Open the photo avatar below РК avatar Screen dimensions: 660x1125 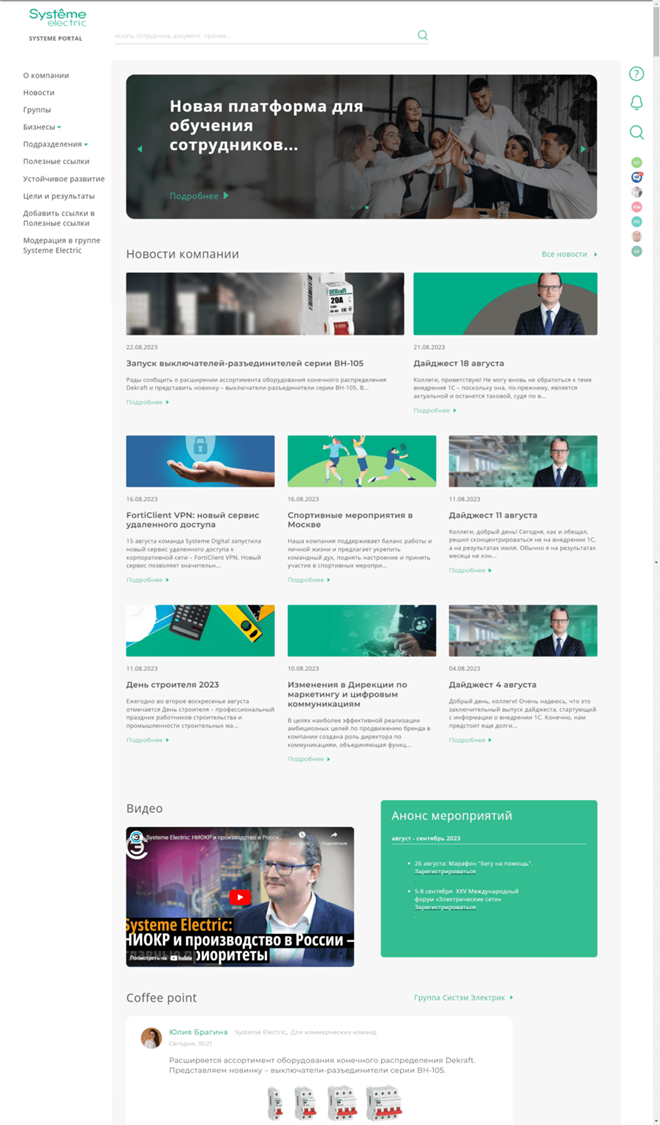[x=636, y=236]
